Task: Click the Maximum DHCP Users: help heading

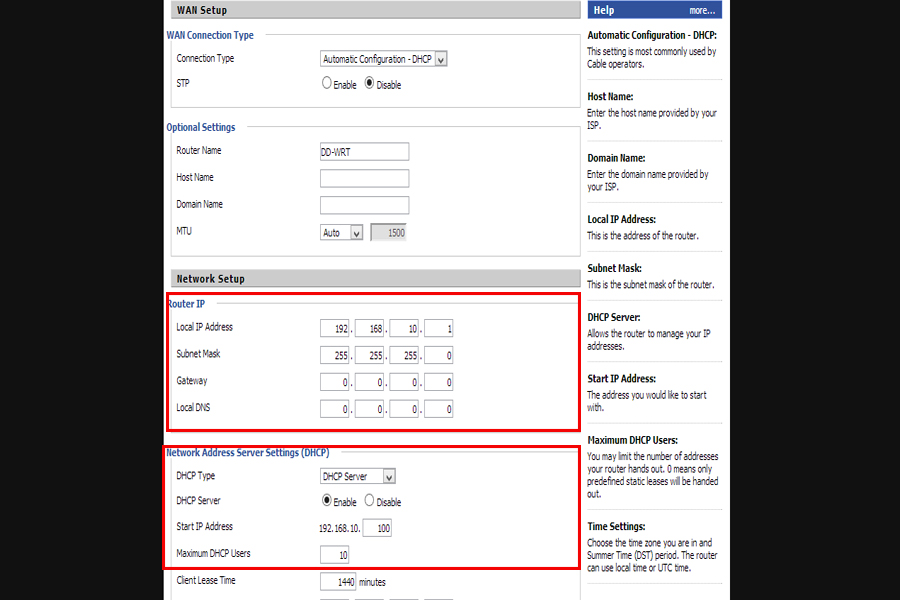Action: click(633, 440)
